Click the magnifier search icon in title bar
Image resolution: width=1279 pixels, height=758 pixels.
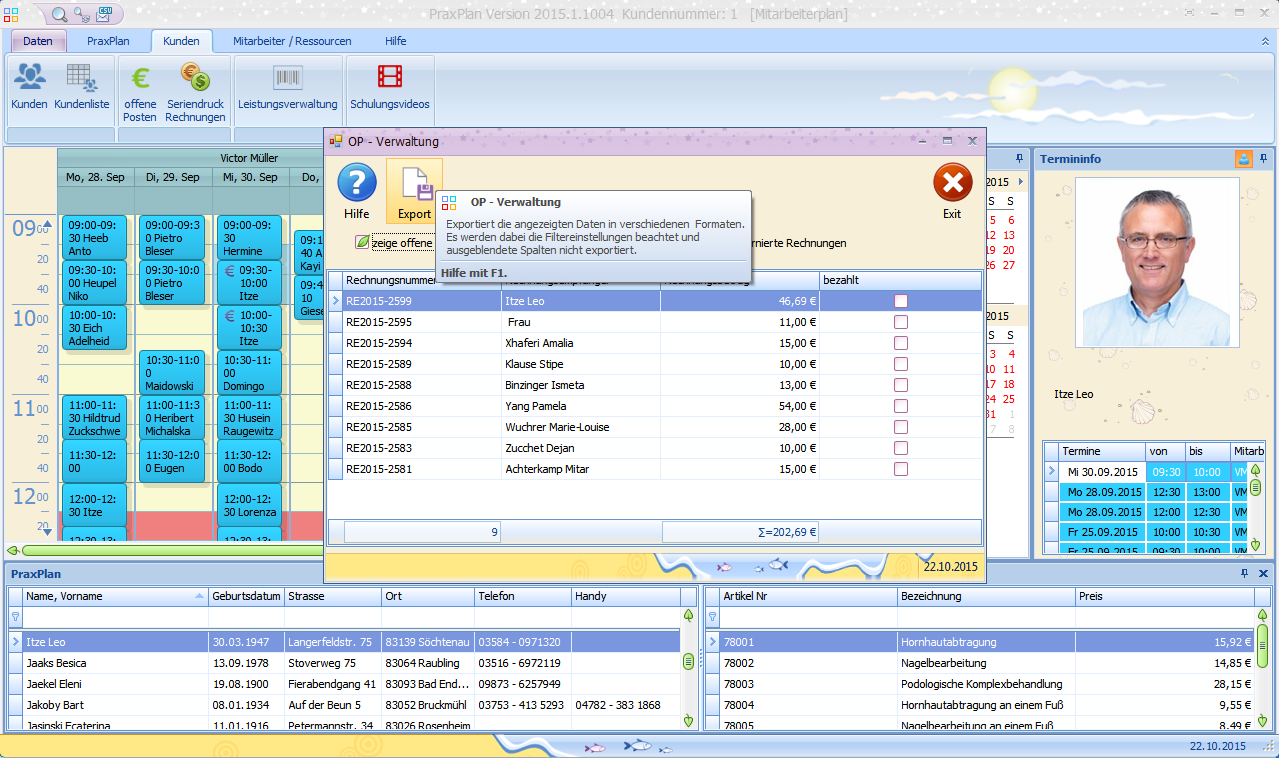(59, 14)
